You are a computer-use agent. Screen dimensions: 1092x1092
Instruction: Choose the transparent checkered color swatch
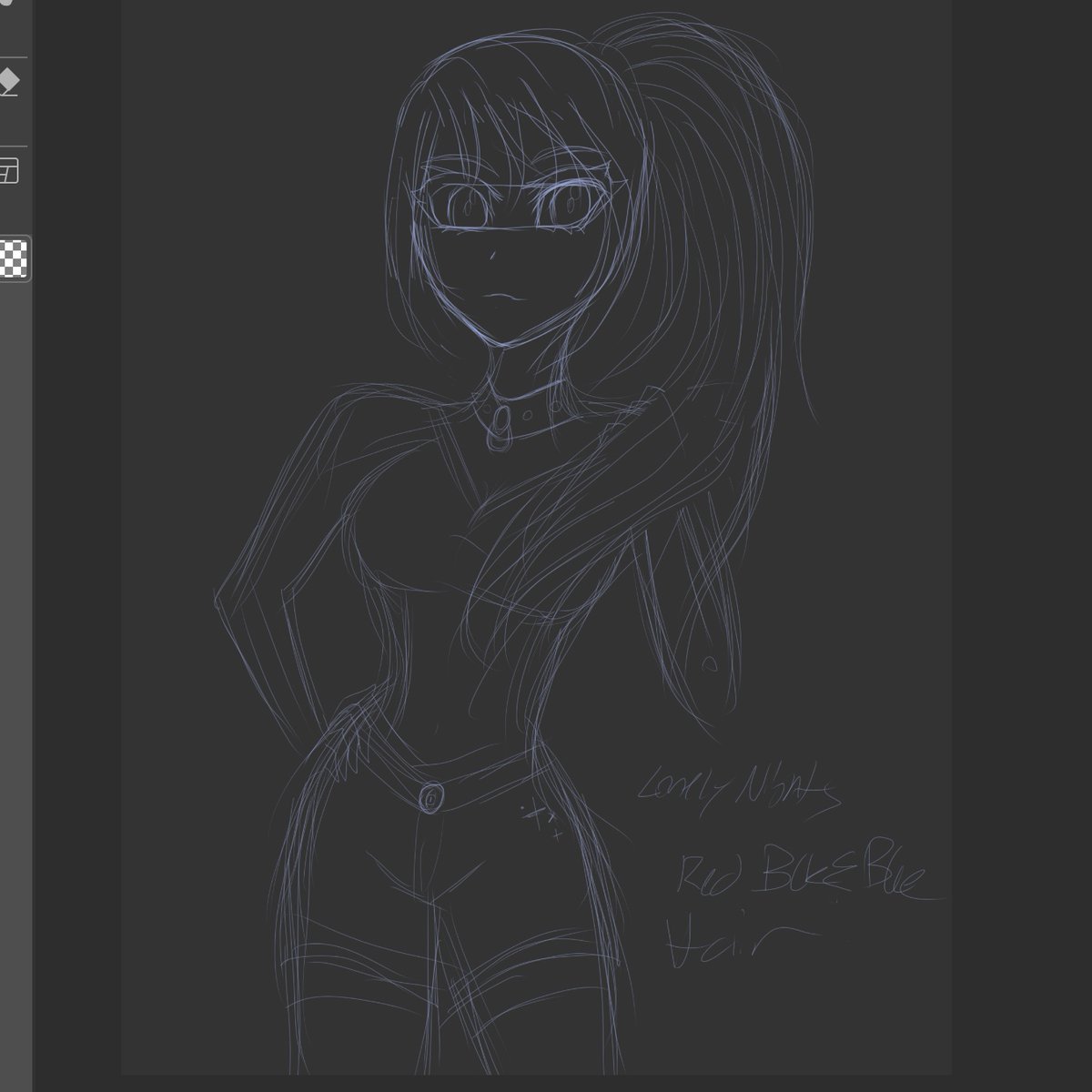point(14,258)
